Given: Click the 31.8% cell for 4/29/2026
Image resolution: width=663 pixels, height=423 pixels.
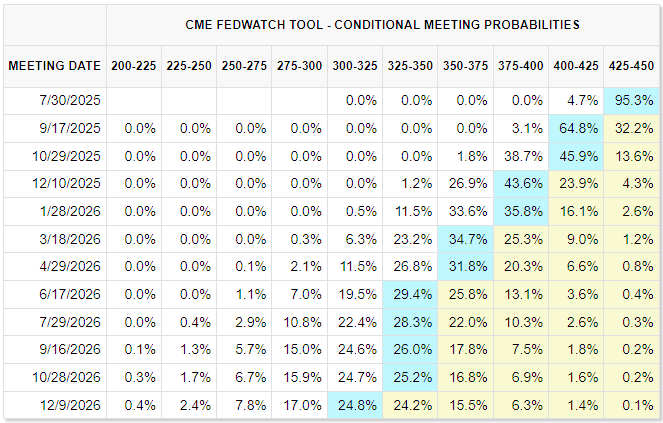Looking at the screenshot, I should [x=465, y=268].
